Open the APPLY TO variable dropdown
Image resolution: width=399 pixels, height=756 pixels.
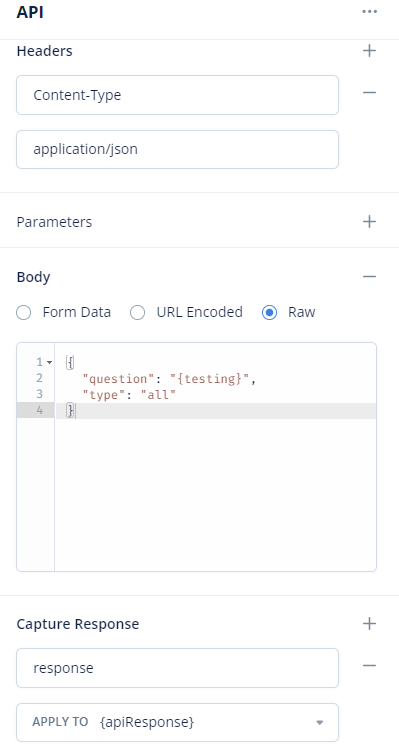coord(177,722)
